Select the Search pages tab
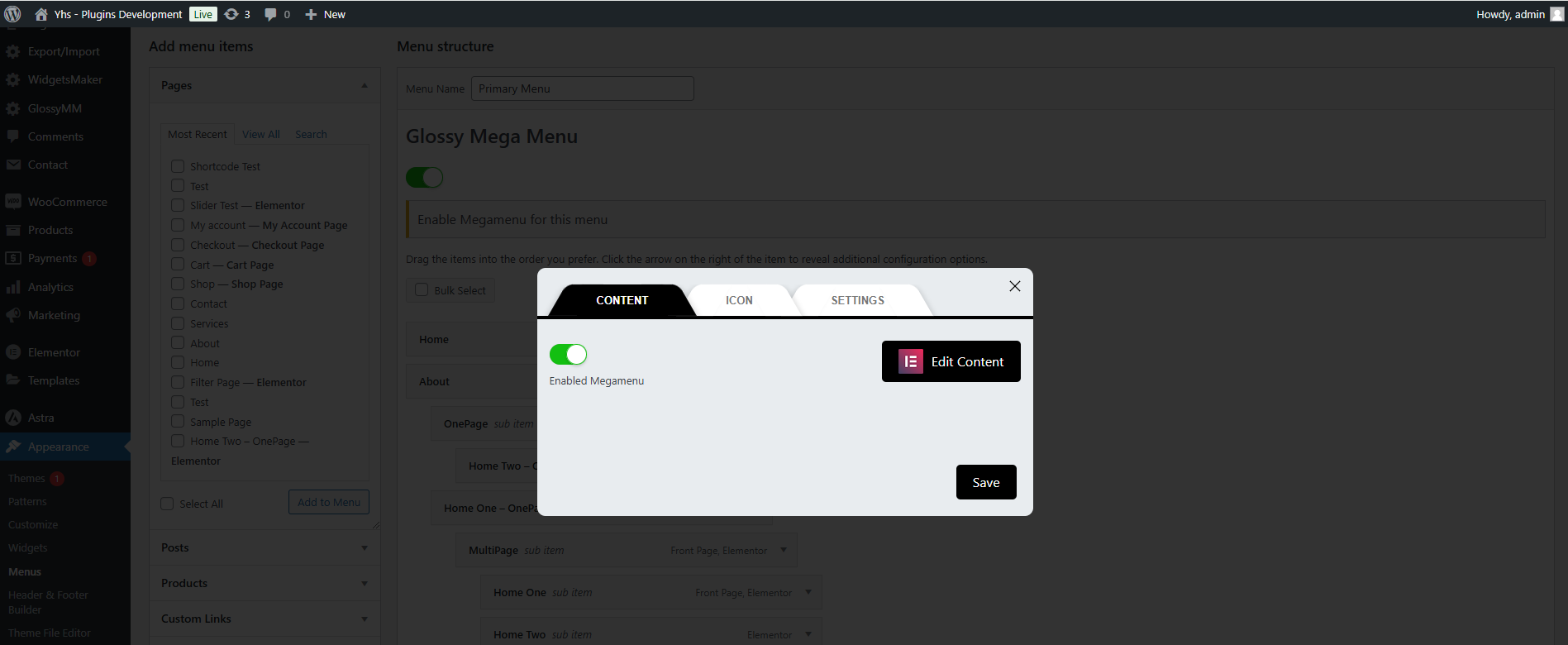This screenshot has height=645, width=1568. point(311,134)
